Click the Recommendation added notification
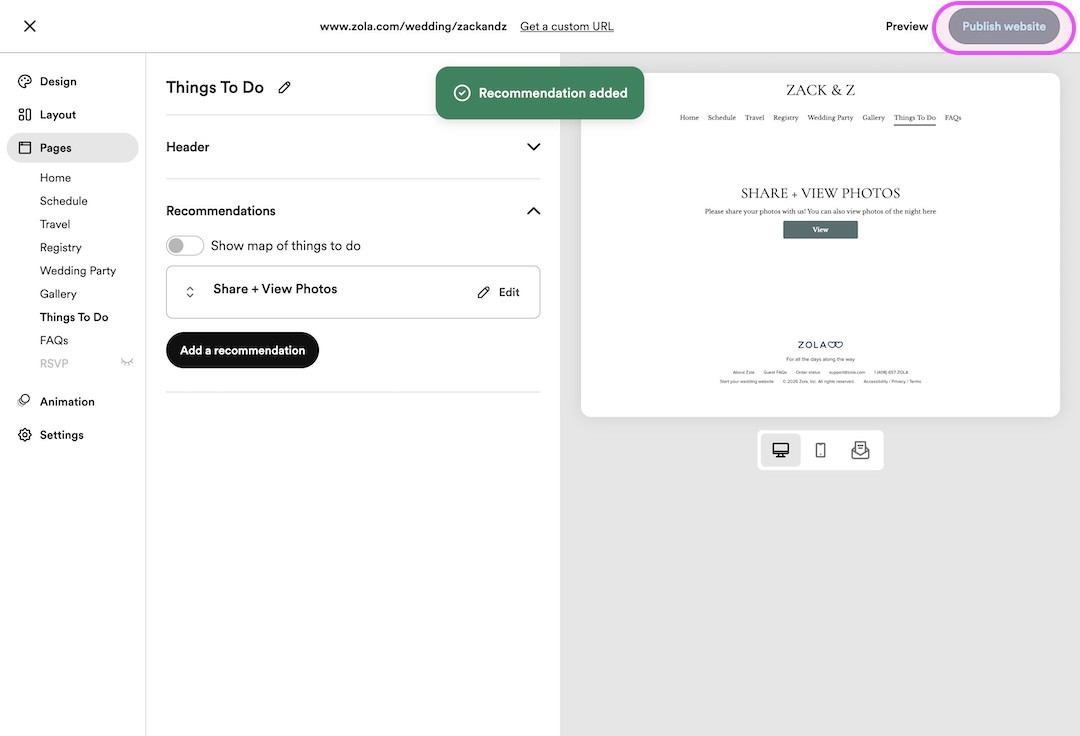The height and width of the screenshot is (736, 1080). point(540,93)
